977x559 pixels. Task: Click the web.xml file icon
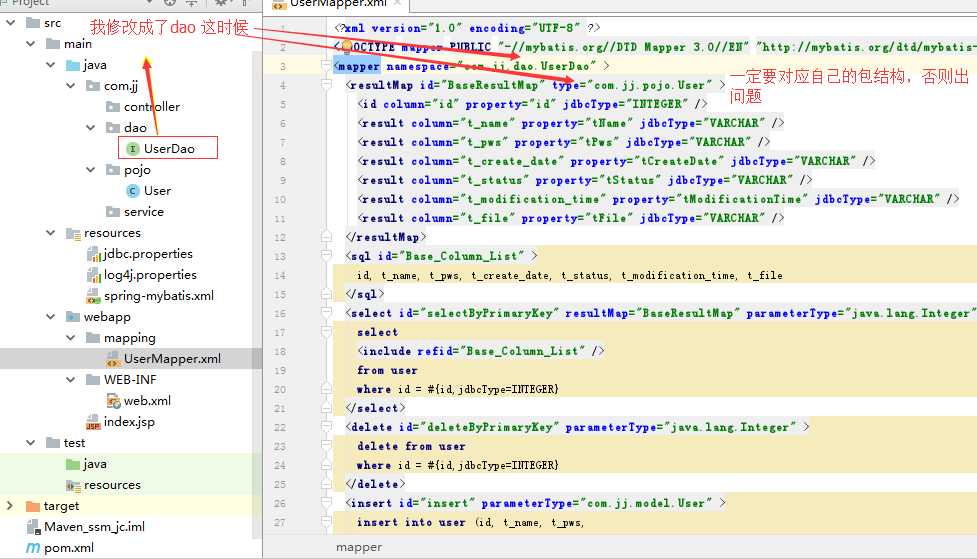113,401
